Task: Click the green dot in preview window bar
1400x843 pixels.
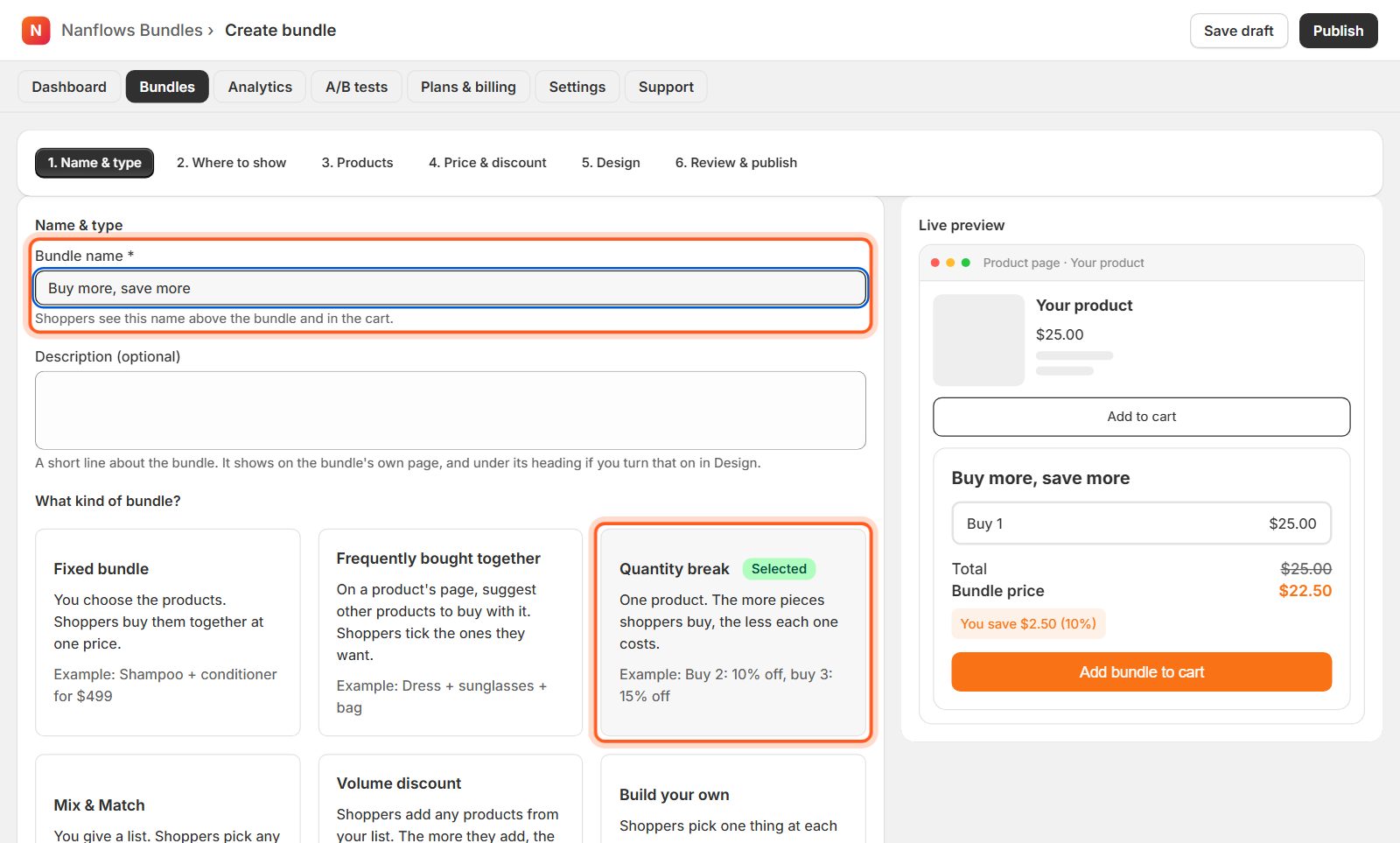Action: (x=966, y=263)
